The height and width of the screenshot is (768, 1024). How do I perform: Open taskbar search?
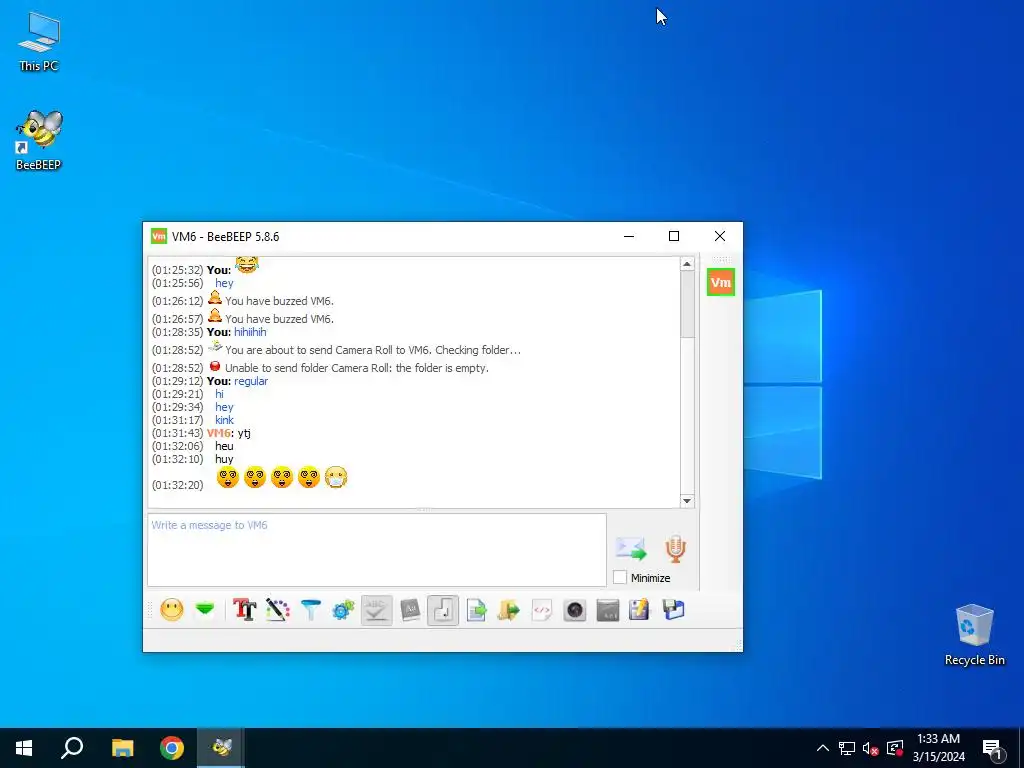tap(72, 748)
